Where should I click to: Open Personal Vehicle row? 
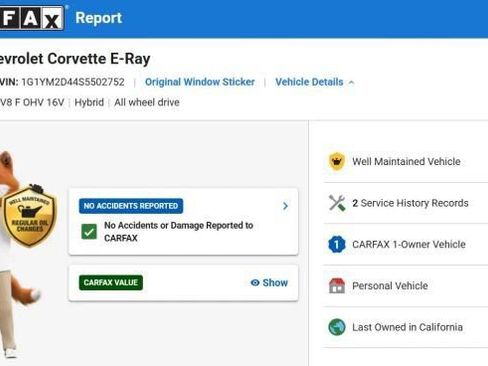point(406,286)
